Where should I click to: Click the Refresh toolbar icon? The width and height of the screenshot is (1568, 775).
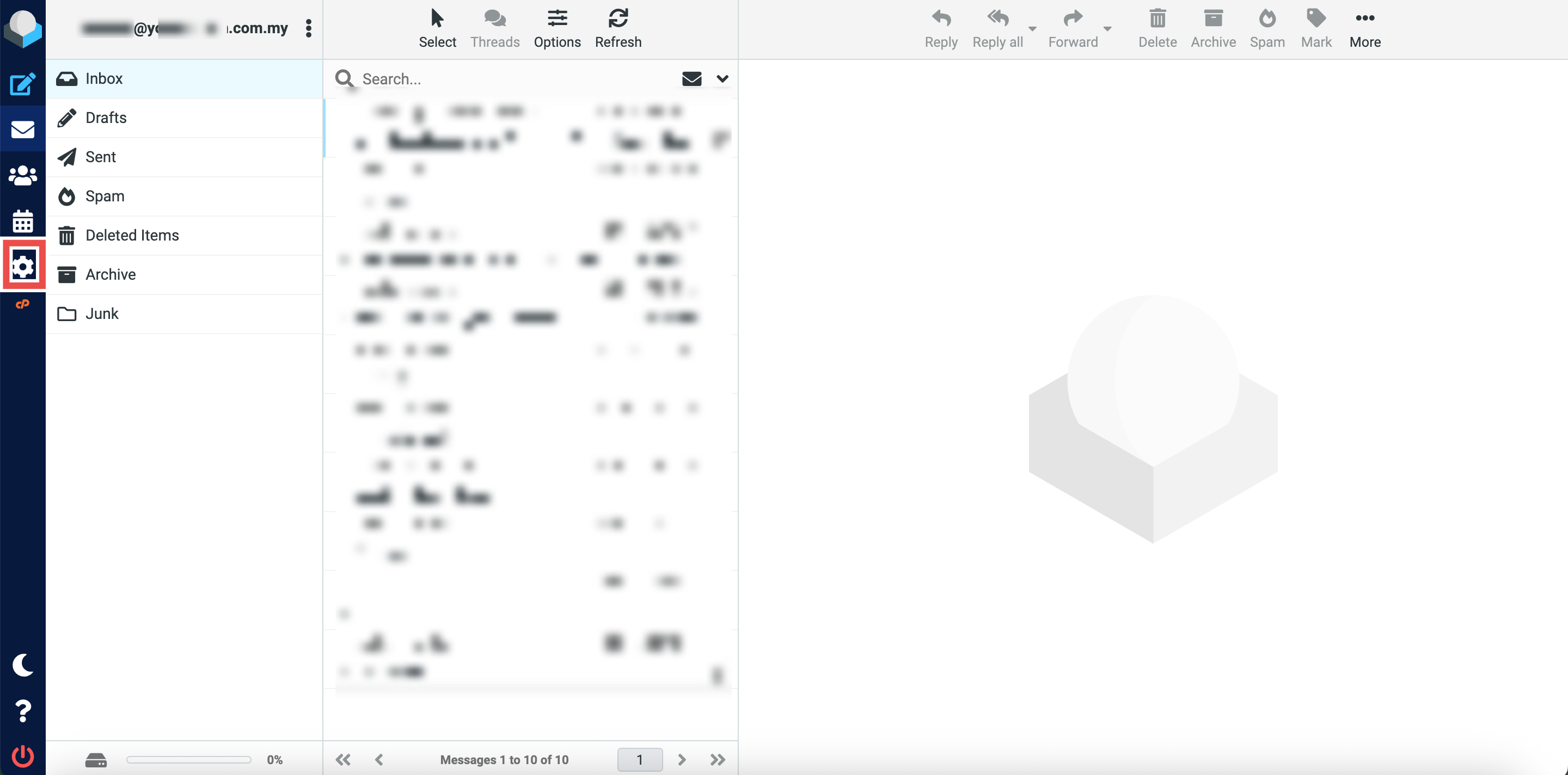[x=618, y=28]
